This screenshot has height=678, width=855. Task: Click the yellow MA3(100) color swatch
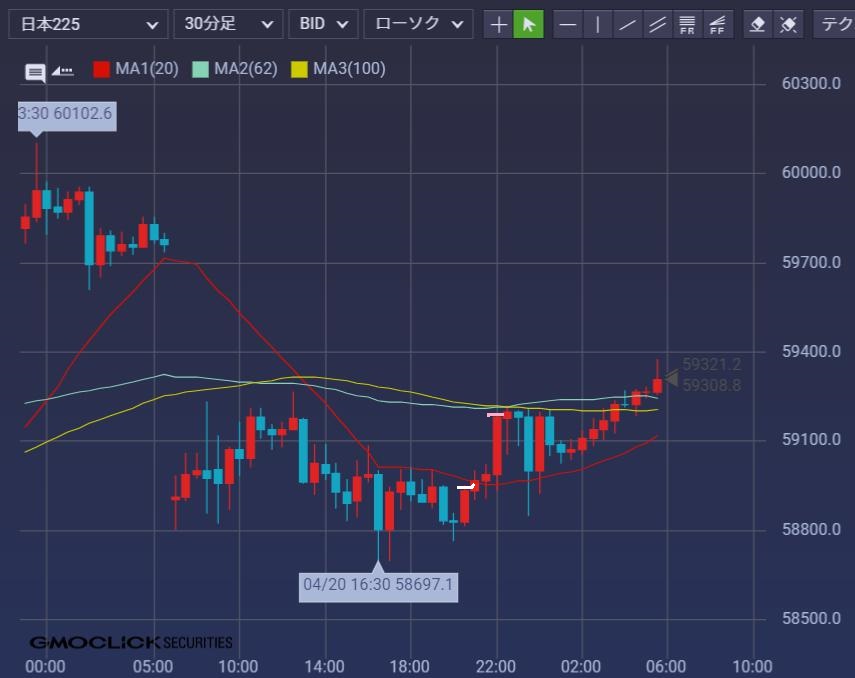299,69
